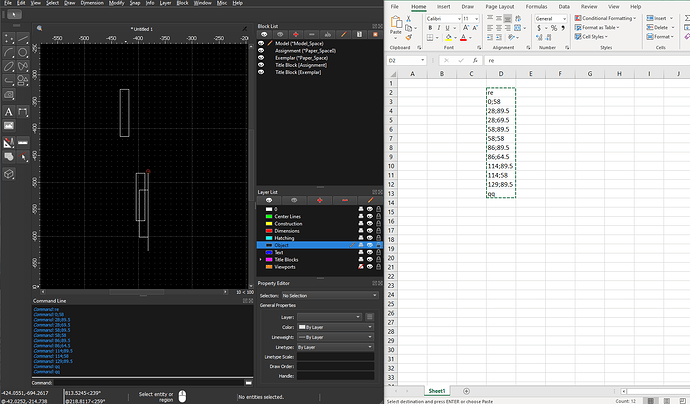Select the Line drawing tool
Image resolution: width=690 pixels, height=404 pixels.
pyautogui.click(x=23, y=38)
